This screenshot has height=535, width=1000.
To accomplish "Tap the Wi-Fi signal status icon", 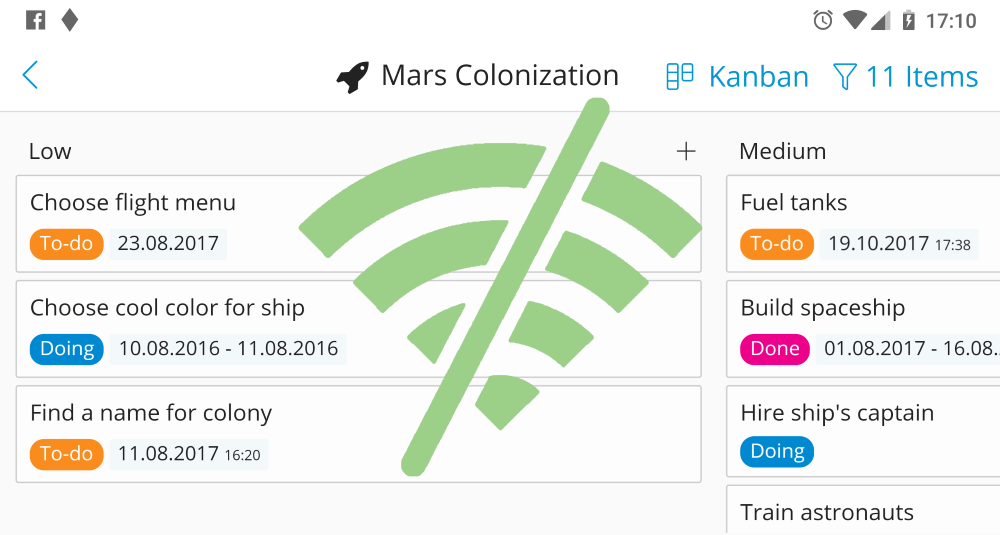I will pyautogui.click(x=854, y=20).
